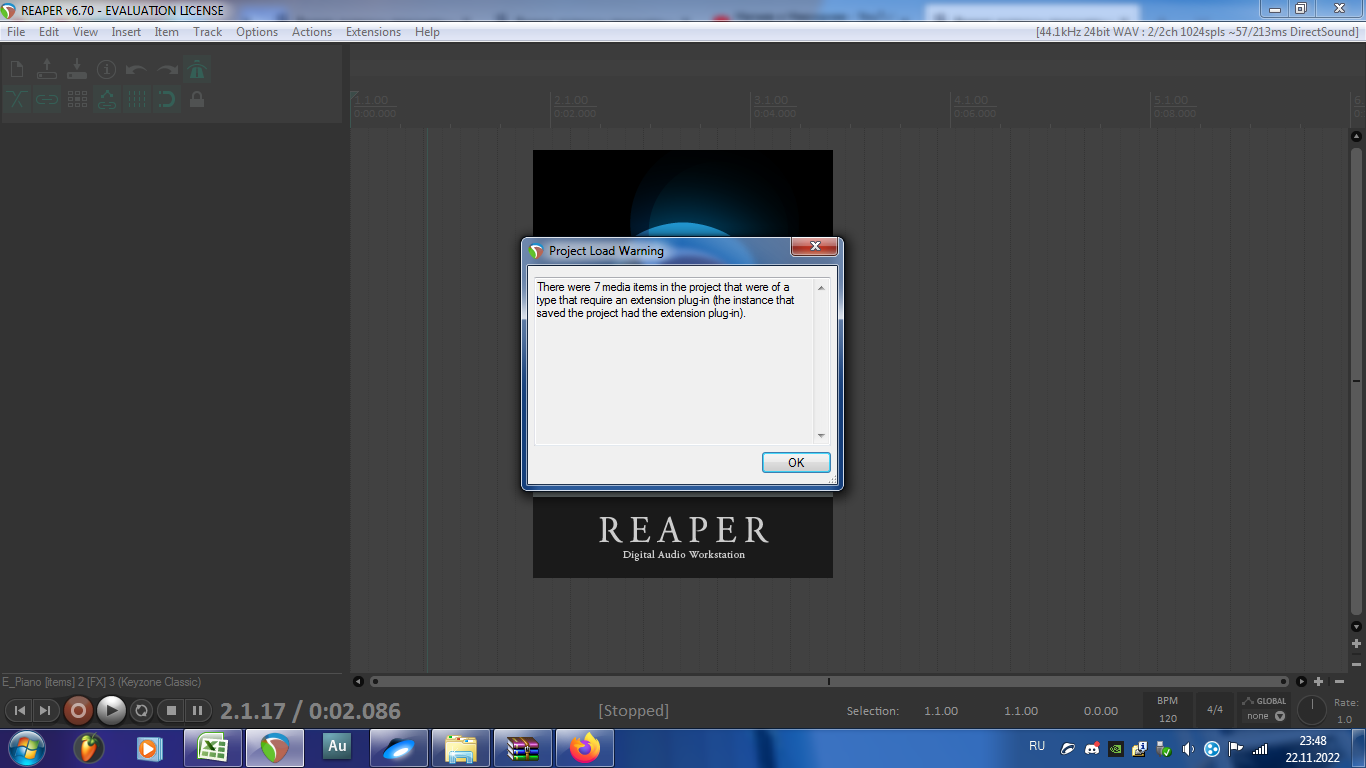This screenshot has width=1366, height=768.
Task: Click the selection length value 0.0.00
Action: pos(1101,711)
